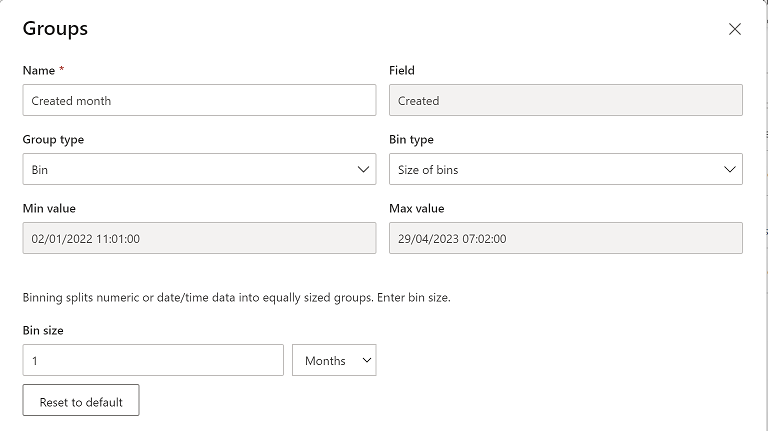Close the Groups dialog with the X
Screen dimensions: 768x431
click(x=735, y=29)
